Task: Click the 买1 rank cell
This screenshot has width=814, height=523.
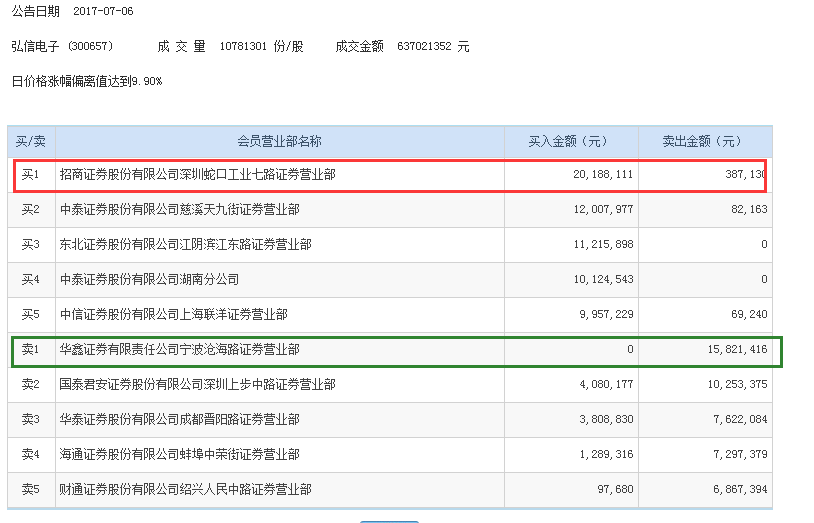Action: [x=30, y=175]
